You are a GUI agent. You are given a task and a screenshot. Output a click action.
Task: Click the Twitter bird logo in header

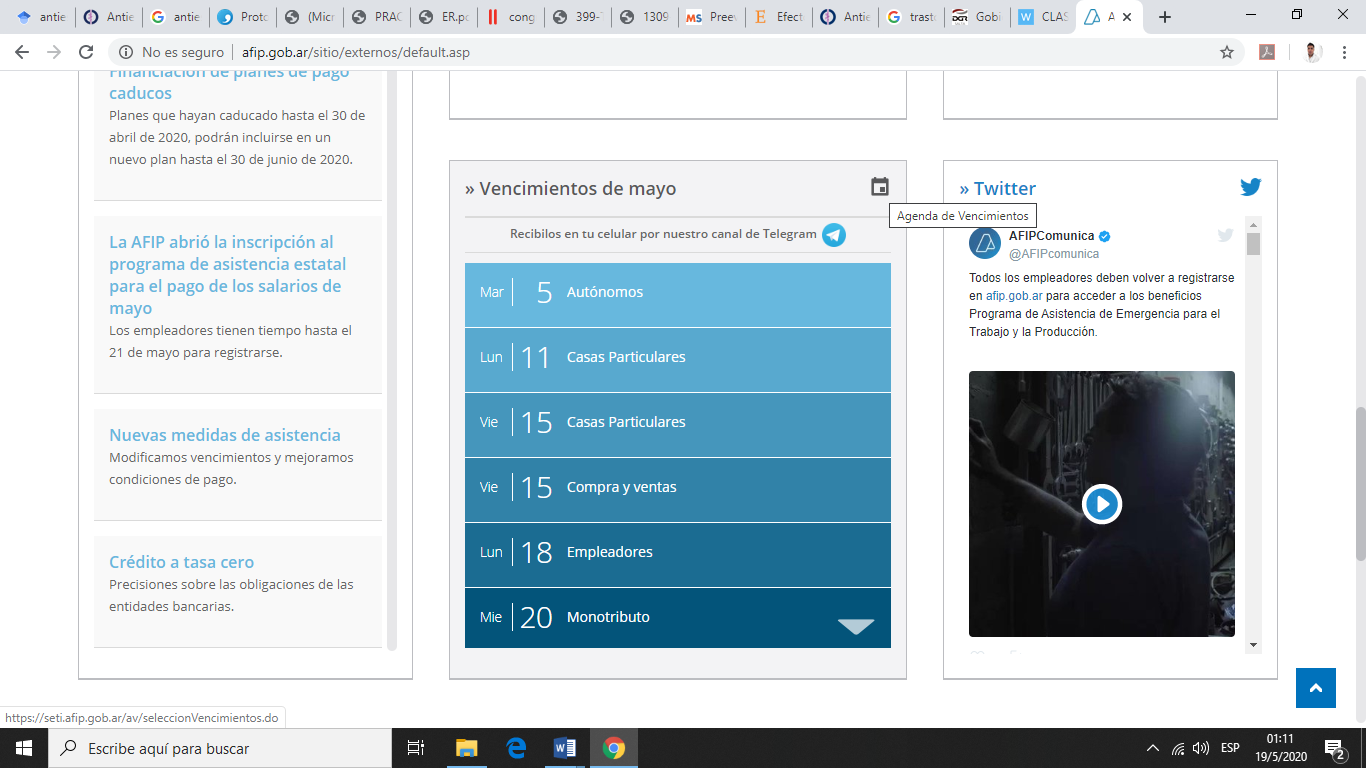point(1250,187)
